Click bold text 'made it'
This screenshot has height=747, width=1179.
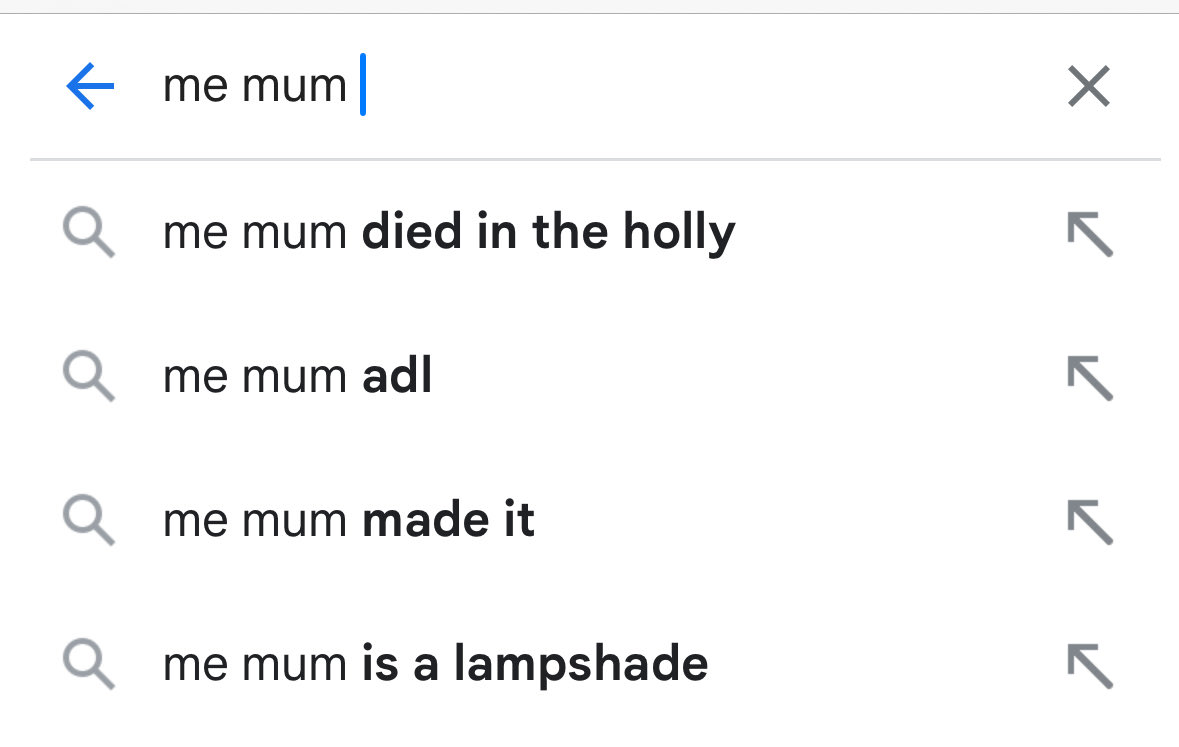coord(448,521)
